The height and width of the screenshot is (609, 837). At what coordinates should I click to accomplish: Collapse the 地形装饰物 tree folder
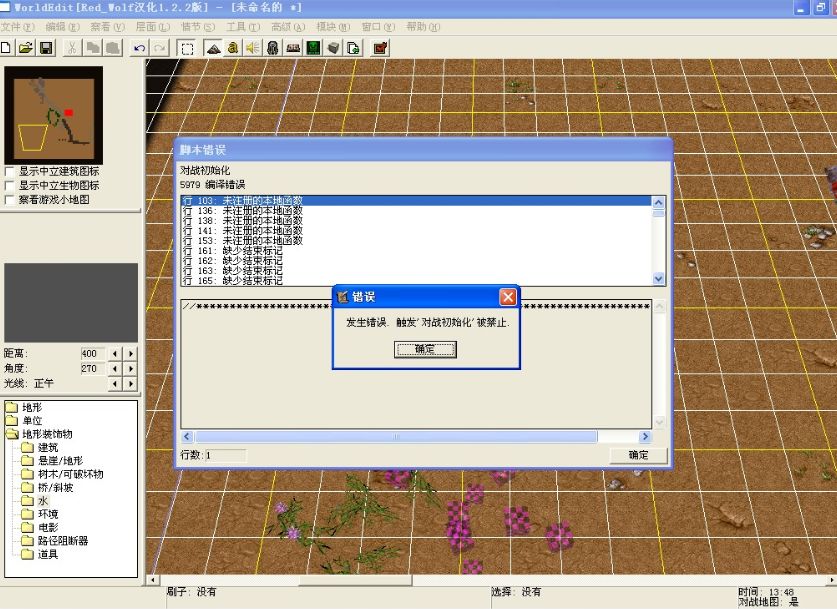pos(13,434)
